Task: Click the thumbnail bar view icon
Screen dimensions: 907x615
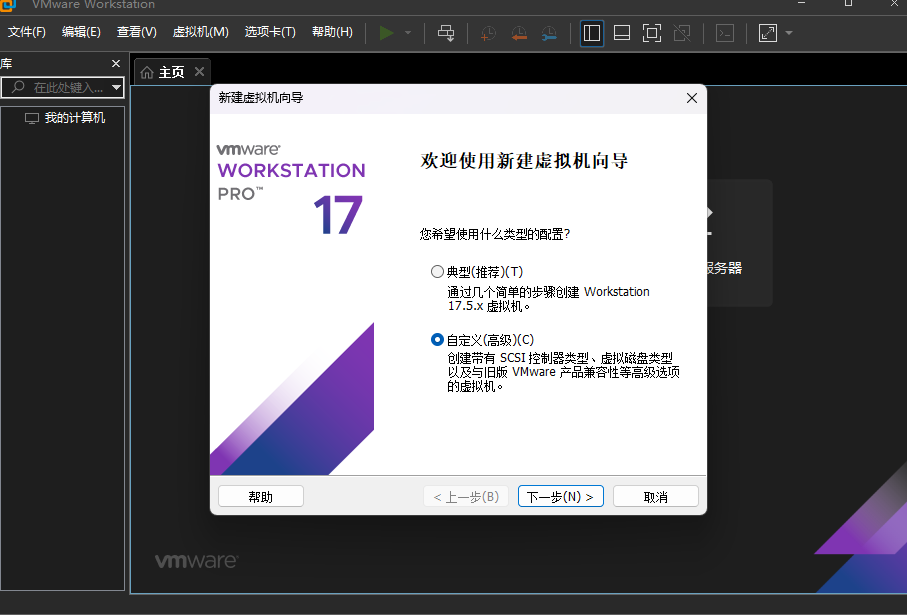Action: 622,33
